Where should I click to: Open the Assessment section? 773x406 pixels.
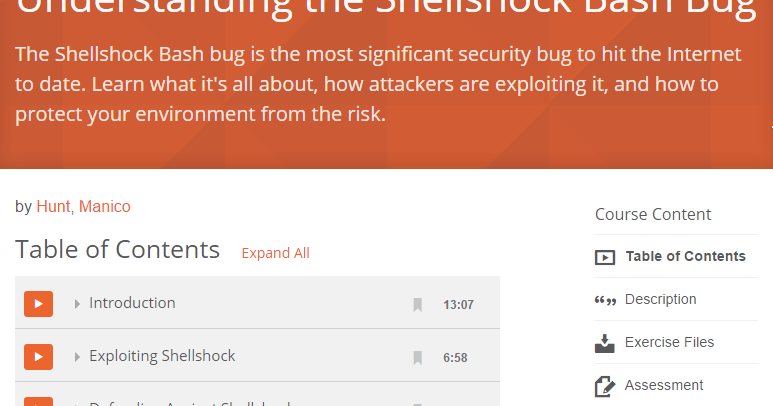point(664,385)
